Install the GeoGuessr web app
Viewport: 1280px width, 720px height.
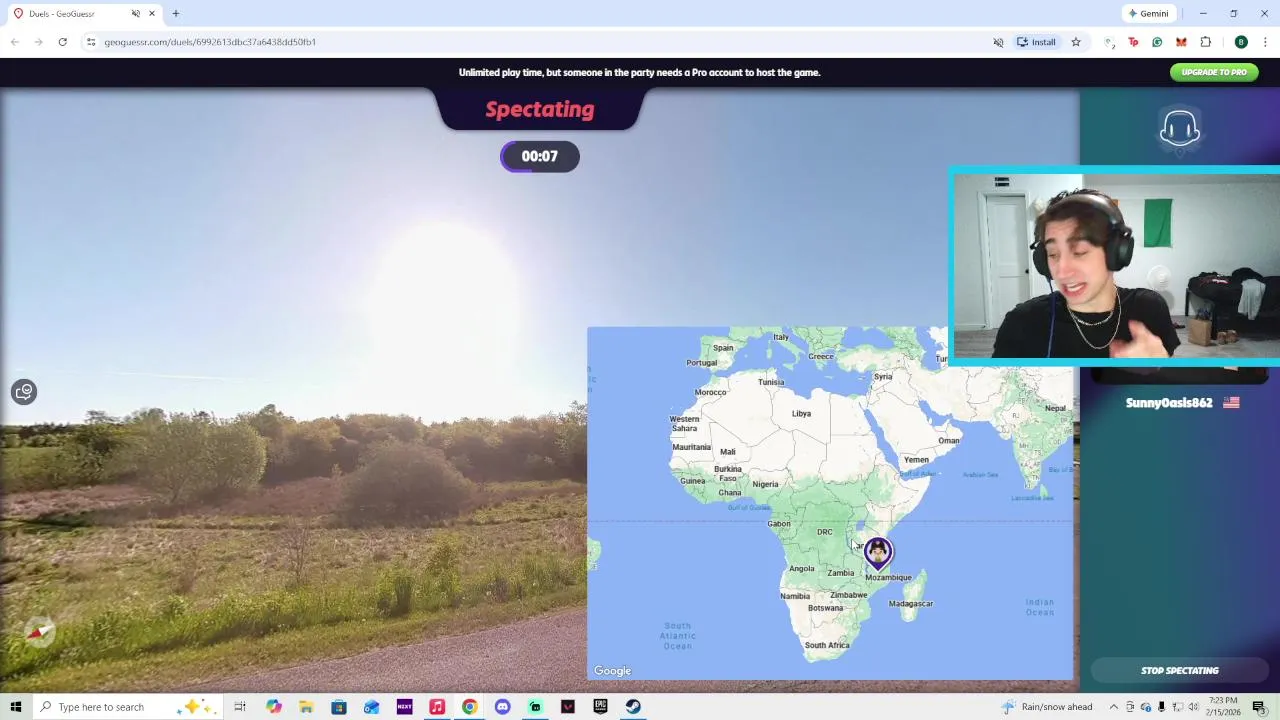(x=1036, y=42)
